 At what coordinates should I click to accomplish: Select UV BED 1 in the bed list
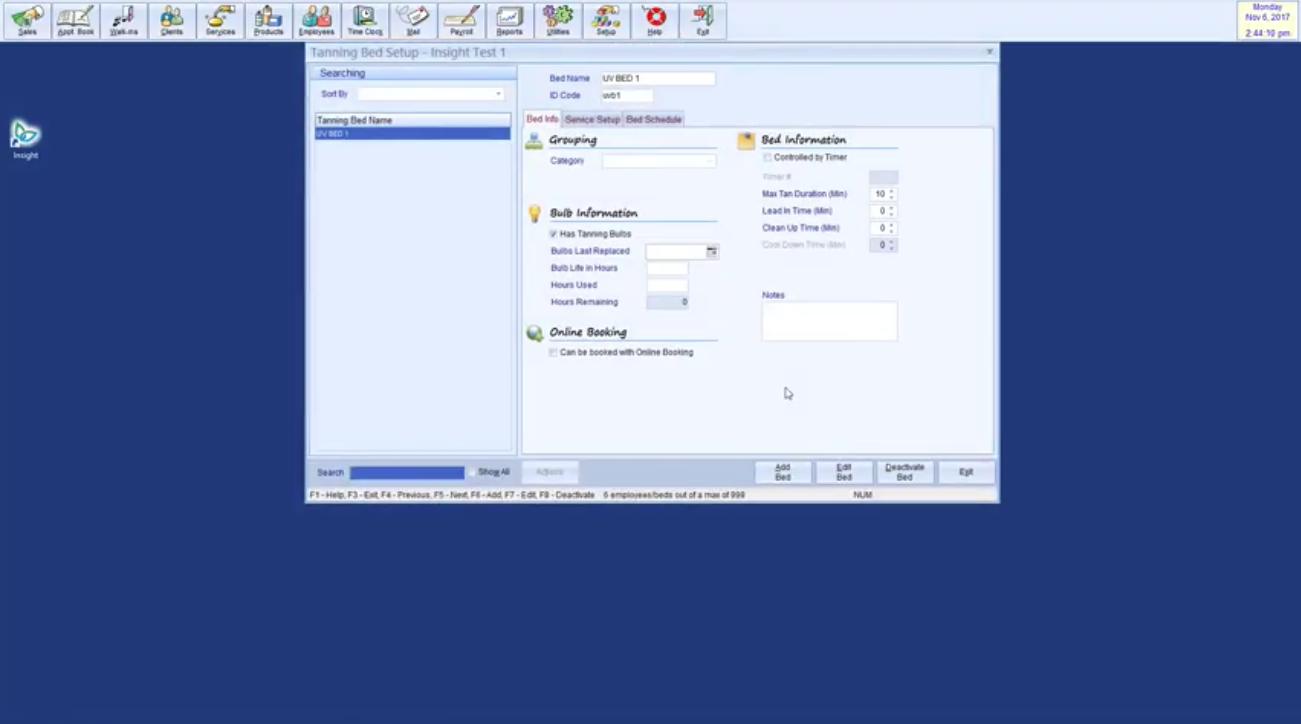413,134
